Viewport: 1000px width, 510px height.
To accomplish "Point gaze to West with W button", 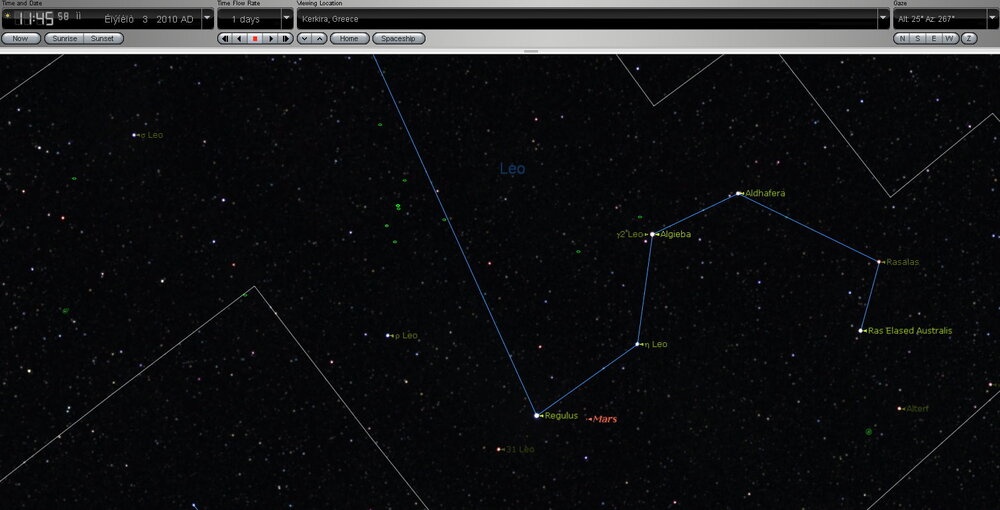I will click(949, 39).
